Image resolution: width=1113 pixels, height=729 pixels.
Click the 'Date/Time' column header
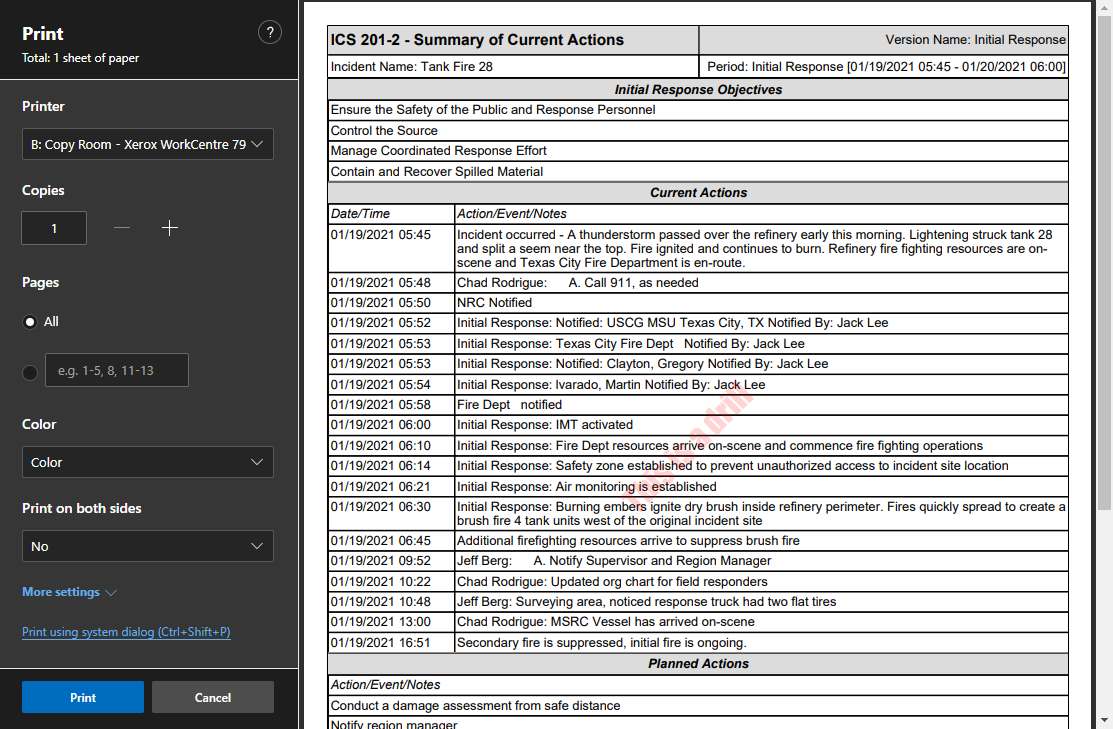(360, 214)
